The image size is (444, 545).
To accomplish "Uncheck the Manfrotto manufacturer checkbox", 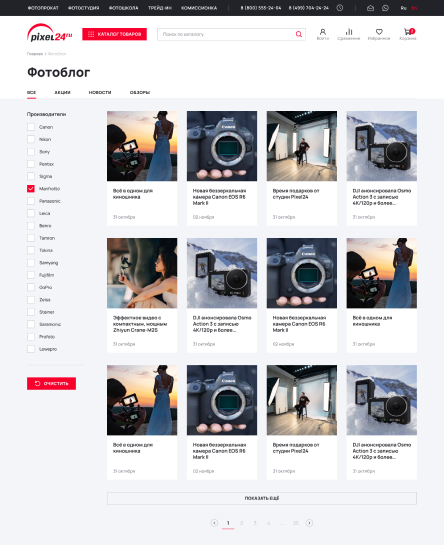I will (x=31, y=188).
